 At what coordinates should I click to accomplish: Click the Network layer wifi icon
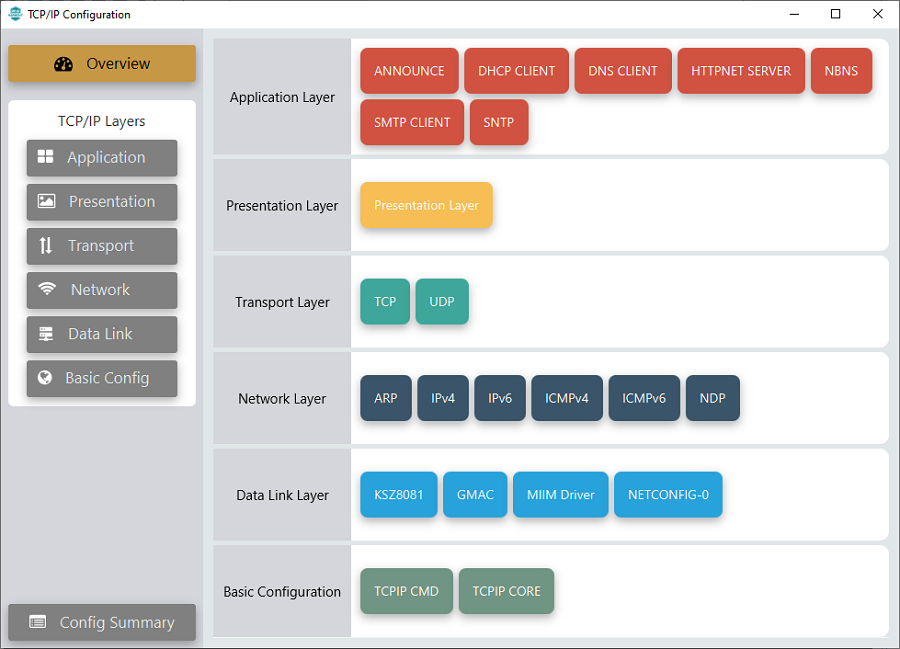coord(47,289)
